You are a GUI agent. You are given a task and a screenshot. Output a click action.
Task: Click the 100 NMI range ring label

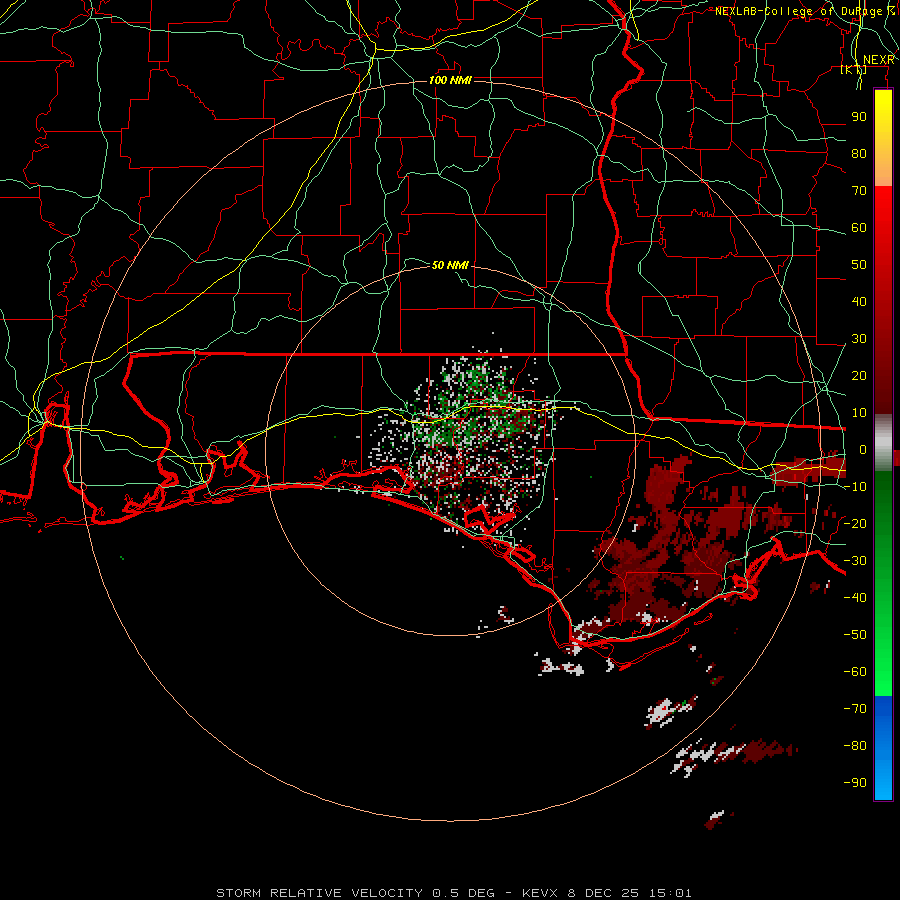click(x=450, y=80)
